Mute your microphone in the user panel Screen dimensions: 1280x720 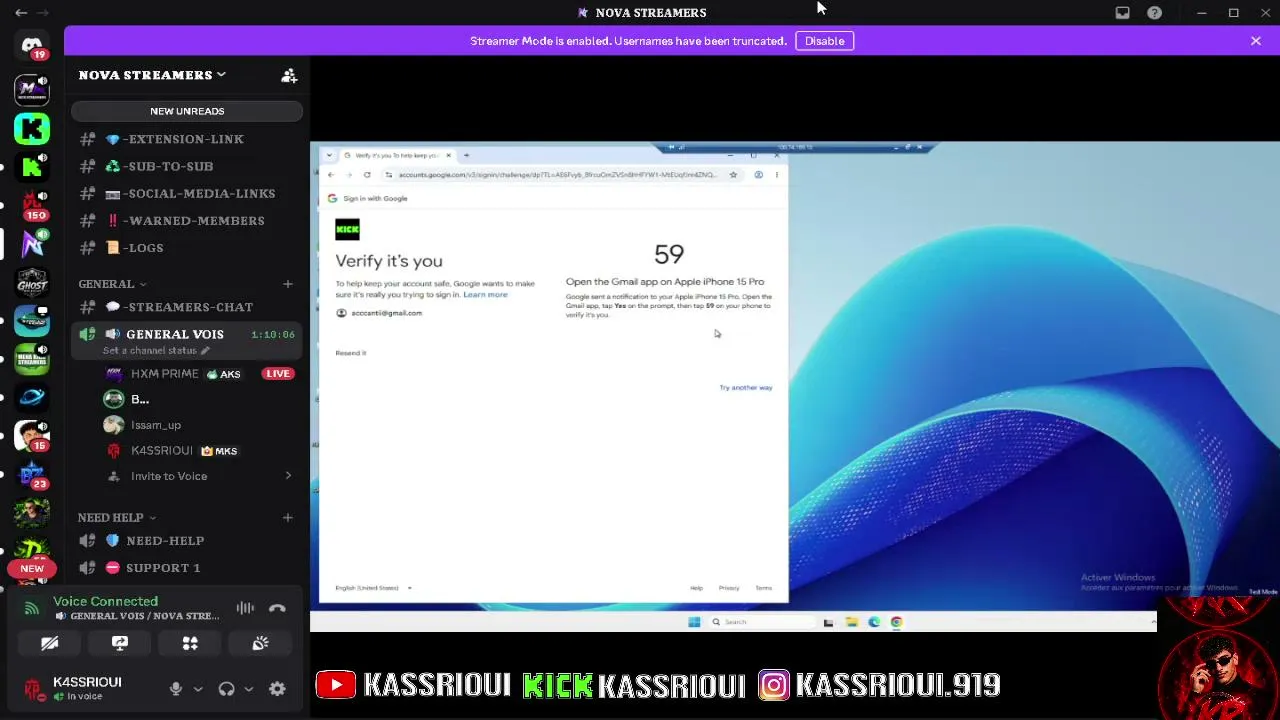(176, 688)
